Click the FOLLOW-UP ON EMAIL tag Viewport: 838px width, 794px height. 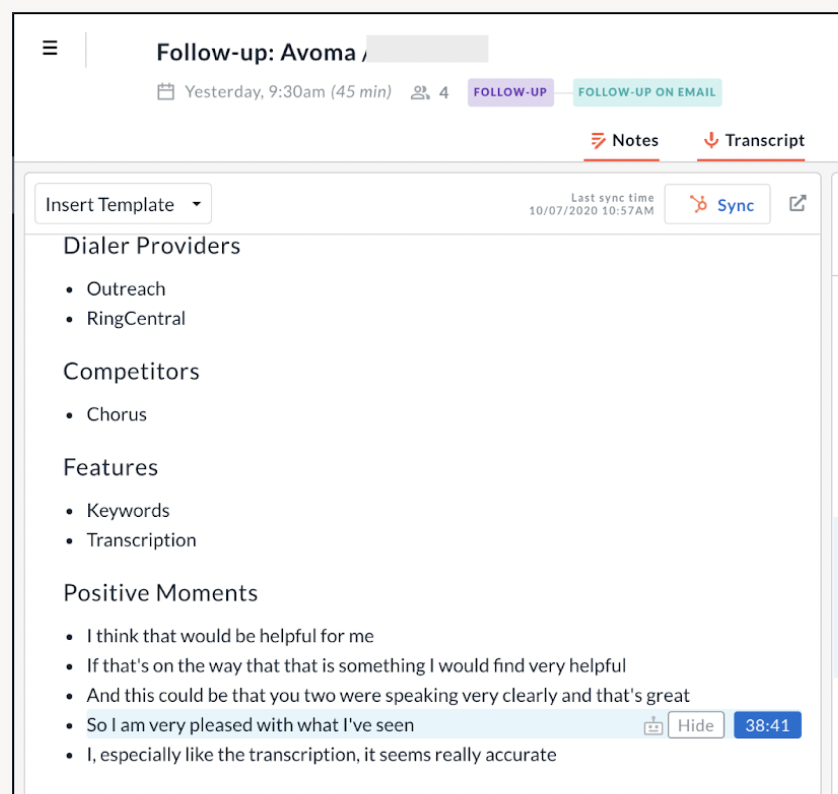pyautogui.click(x=647, y=92)
